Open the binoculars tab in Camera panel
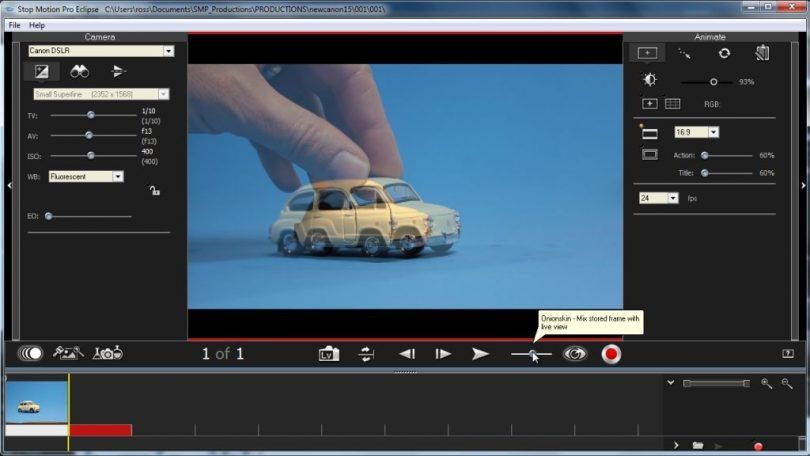Image resolution: width=810 pixels, height=456 pixels. [79, 71]
